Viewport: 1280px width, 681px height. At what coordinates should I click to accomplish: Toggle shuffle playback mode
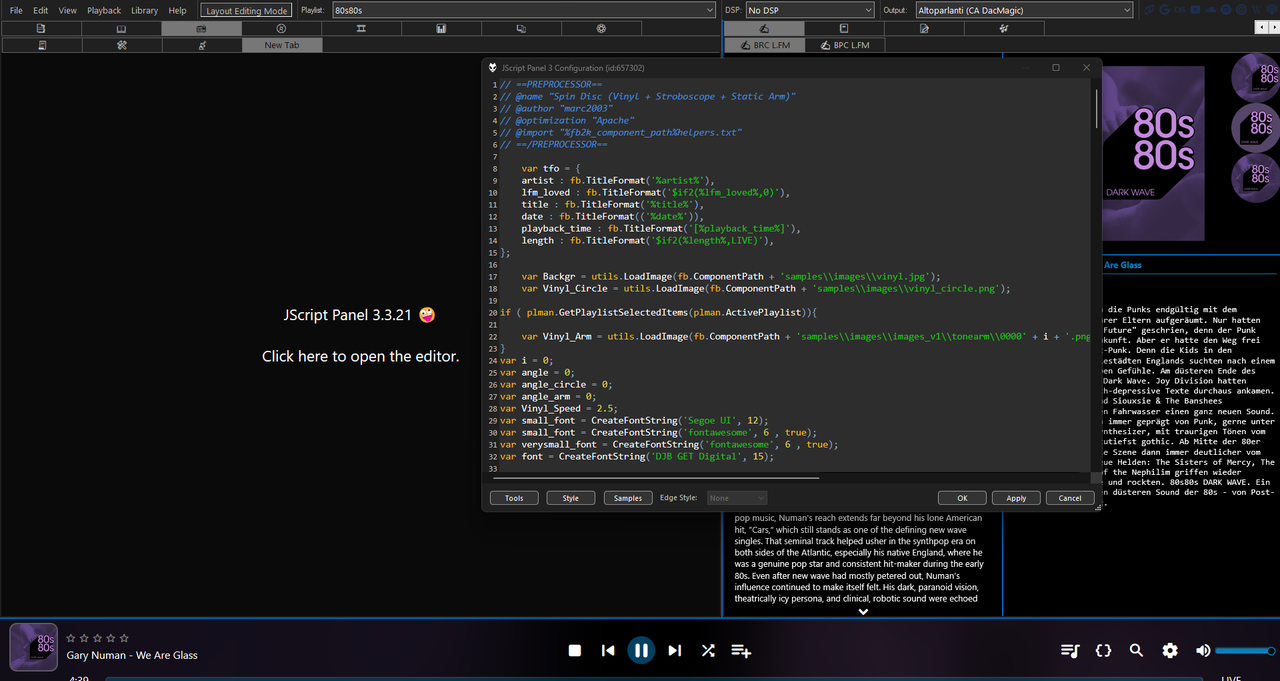(708, 651)
